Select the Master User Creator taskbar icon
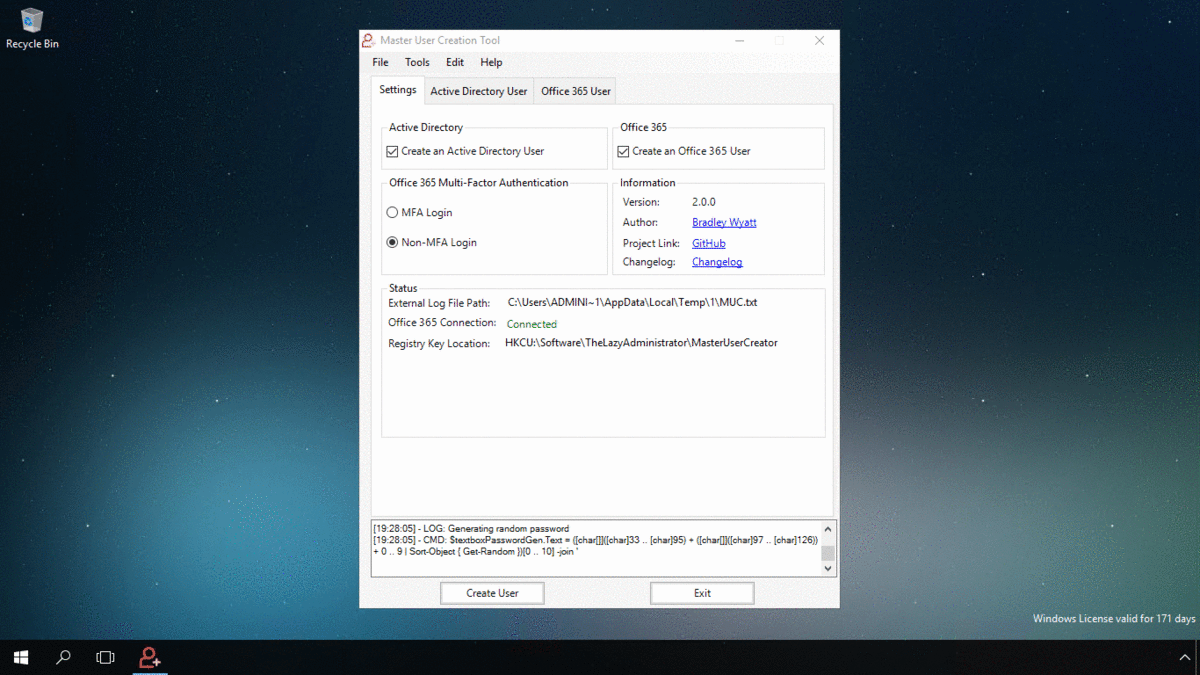1200x675 pixels. pyautogui.click(x=150, y=657)
